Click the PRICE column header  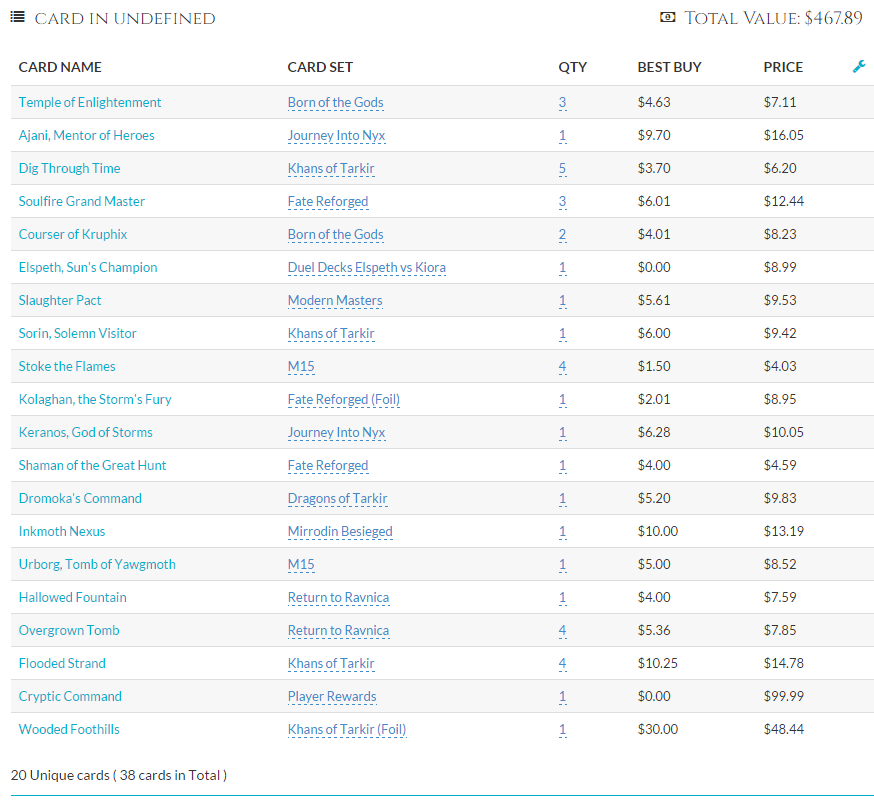(x=783, y=67)
